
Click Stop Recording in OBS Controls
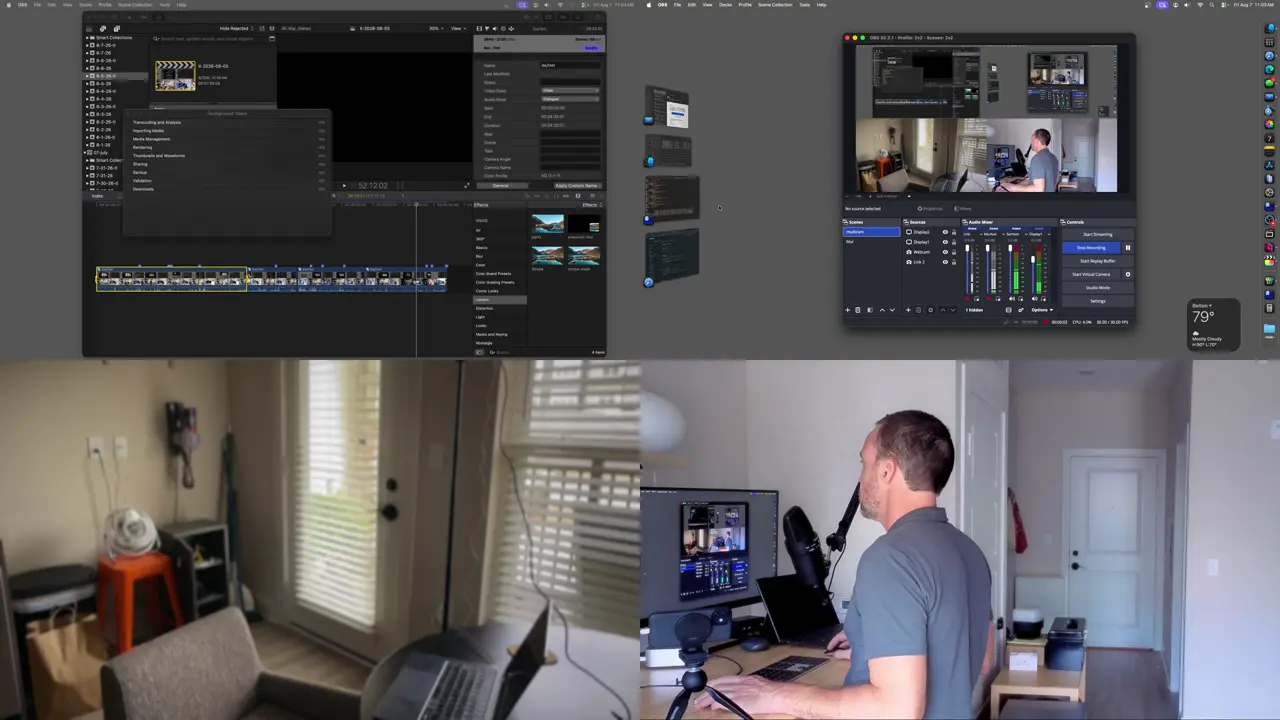tap(1091, 248)
